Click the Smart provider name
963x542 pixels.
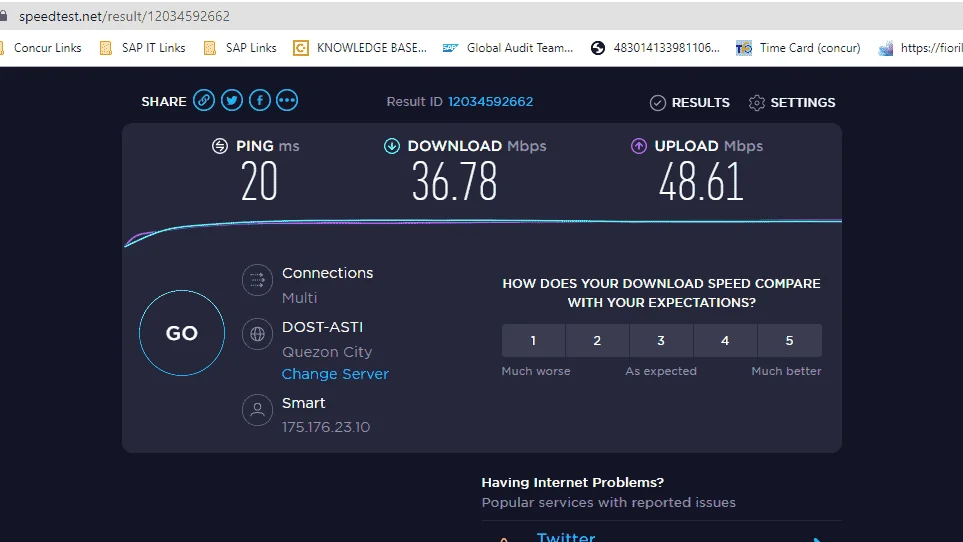click(303, 403)
